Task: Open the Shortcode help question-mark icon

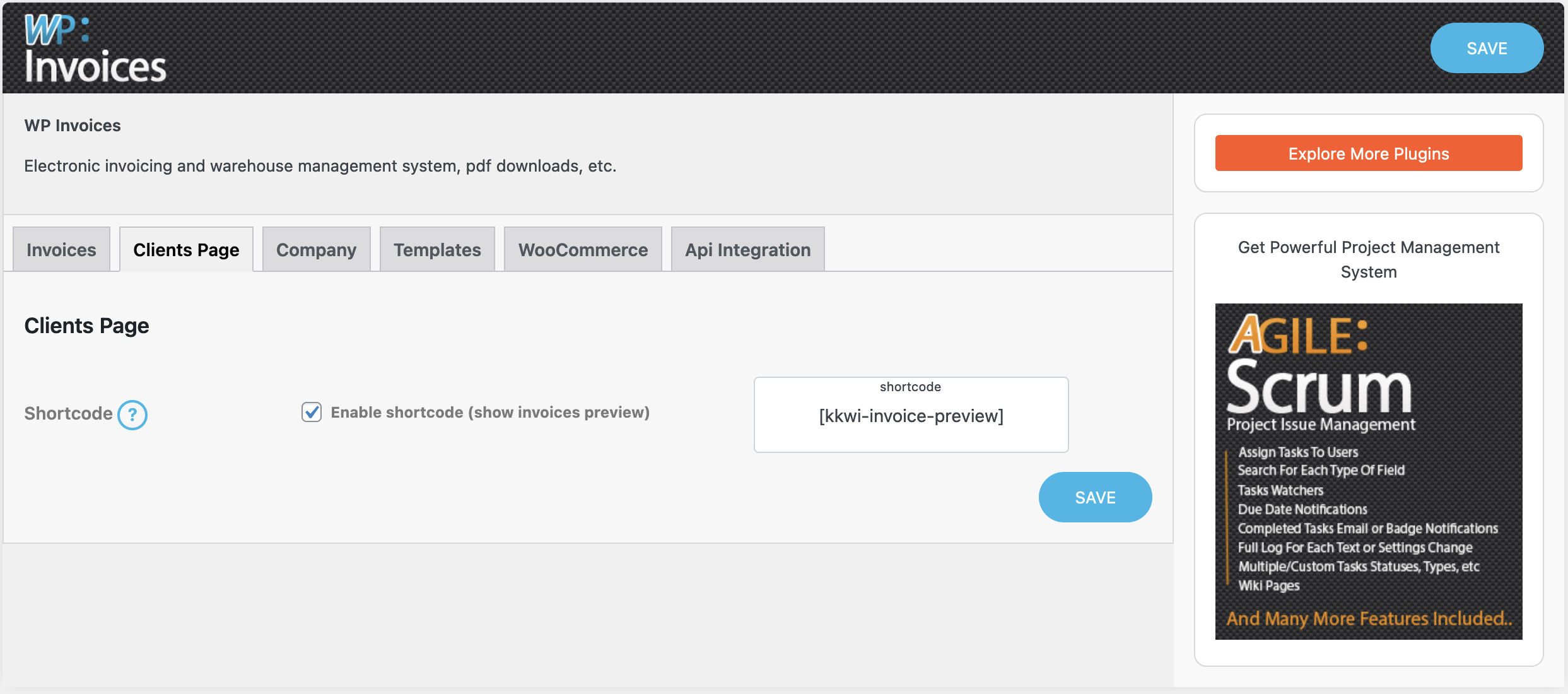Action: coord(133,415)
